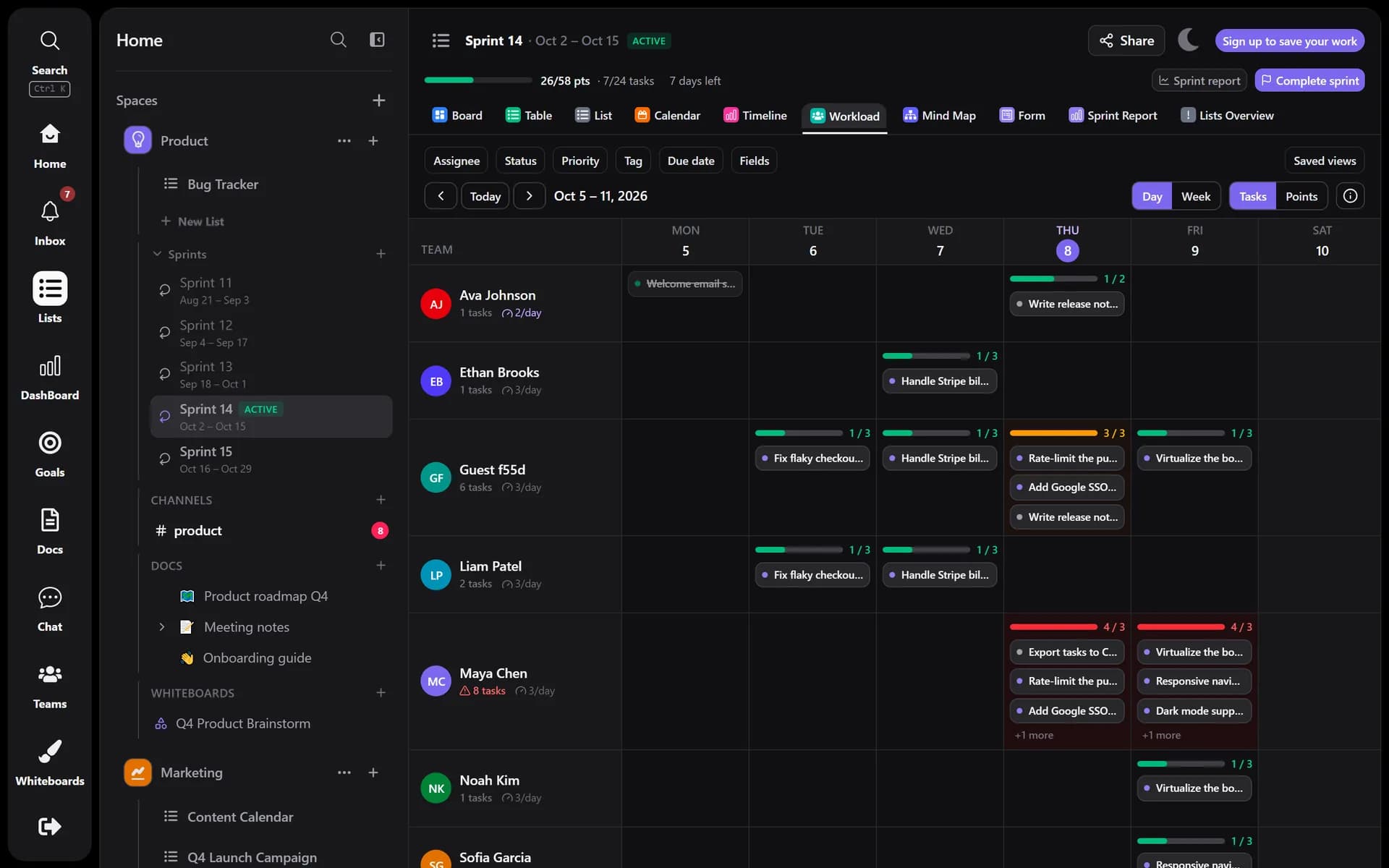Click the sprint points progress bar
Screen dimensions: 1389x868
coord(477,80)
